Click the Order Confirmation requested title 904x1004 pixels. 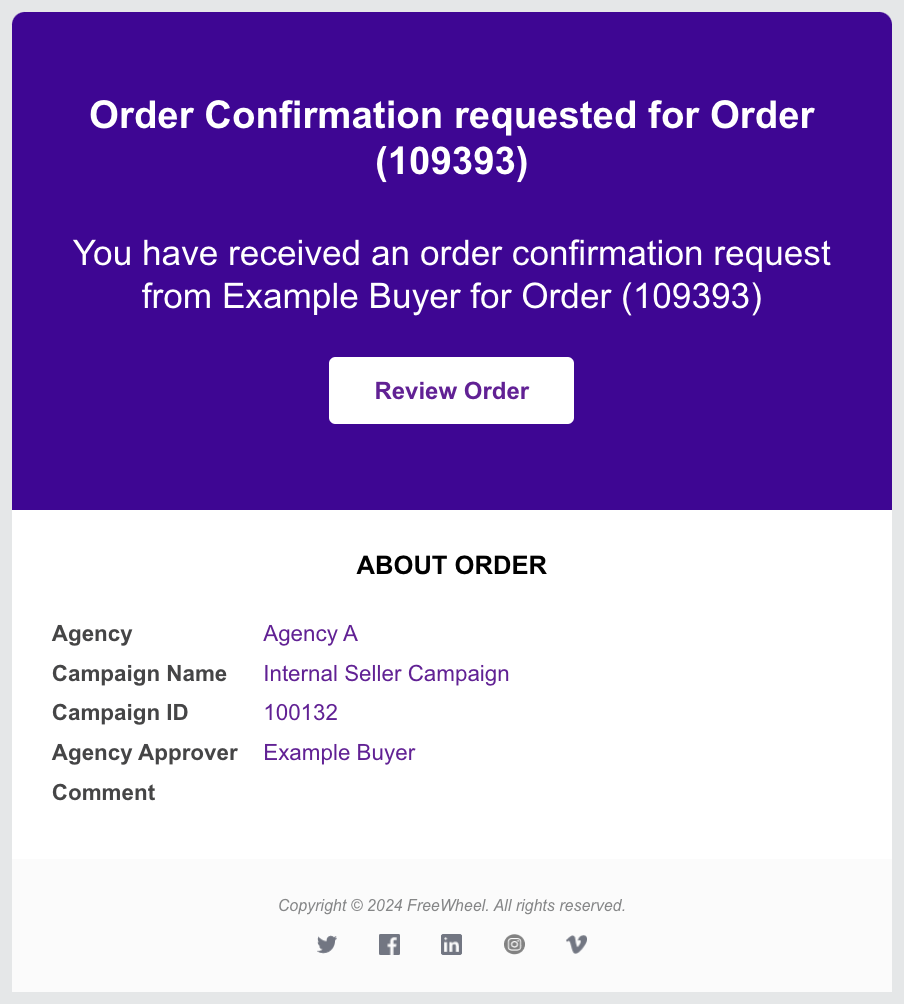pyautogui.click(x=451, y=138)
